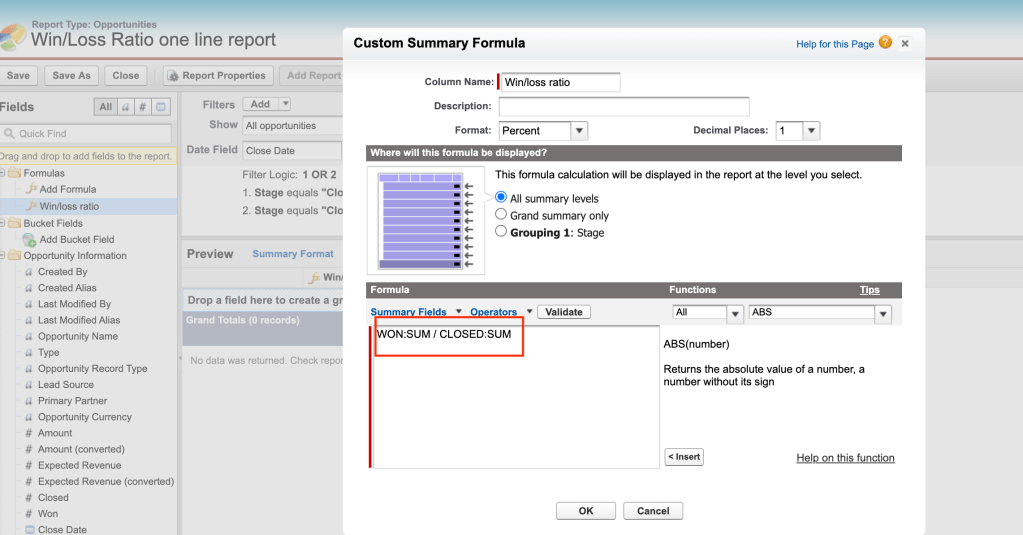Select Grouping 1: Stage radio button
The height and width of the screenshot is (535, 1023).
pos(502,232)
